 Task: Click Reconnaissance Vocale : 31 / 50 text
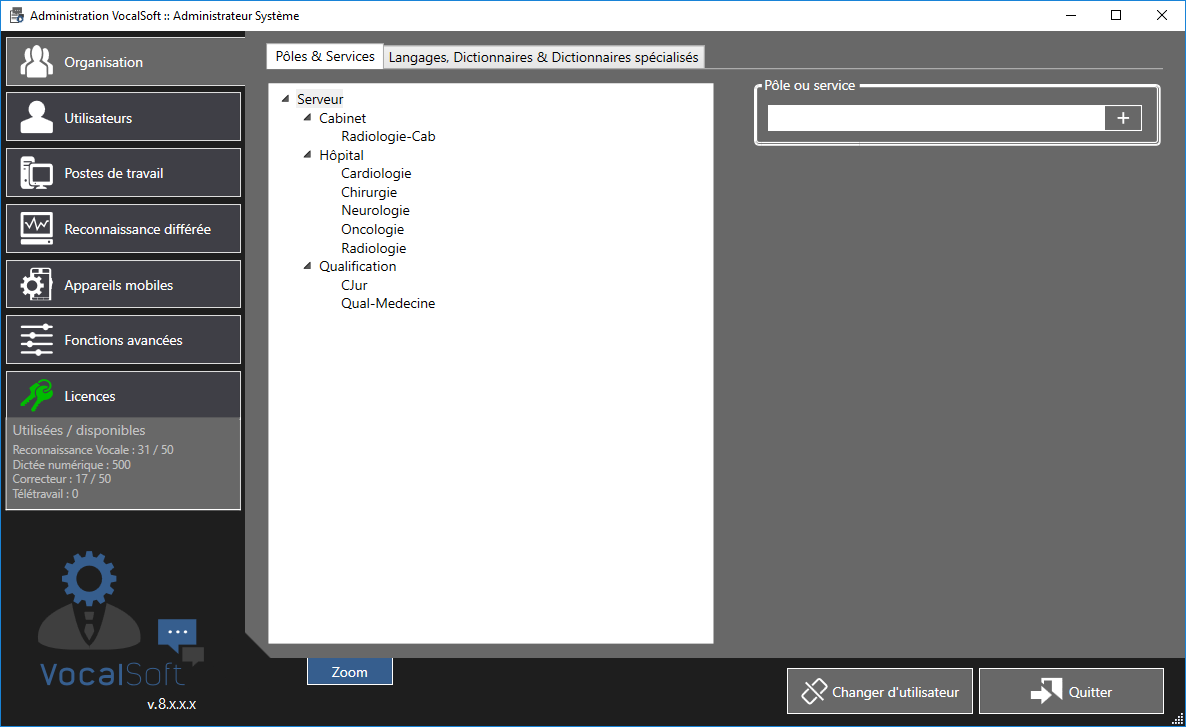[93, 449]
